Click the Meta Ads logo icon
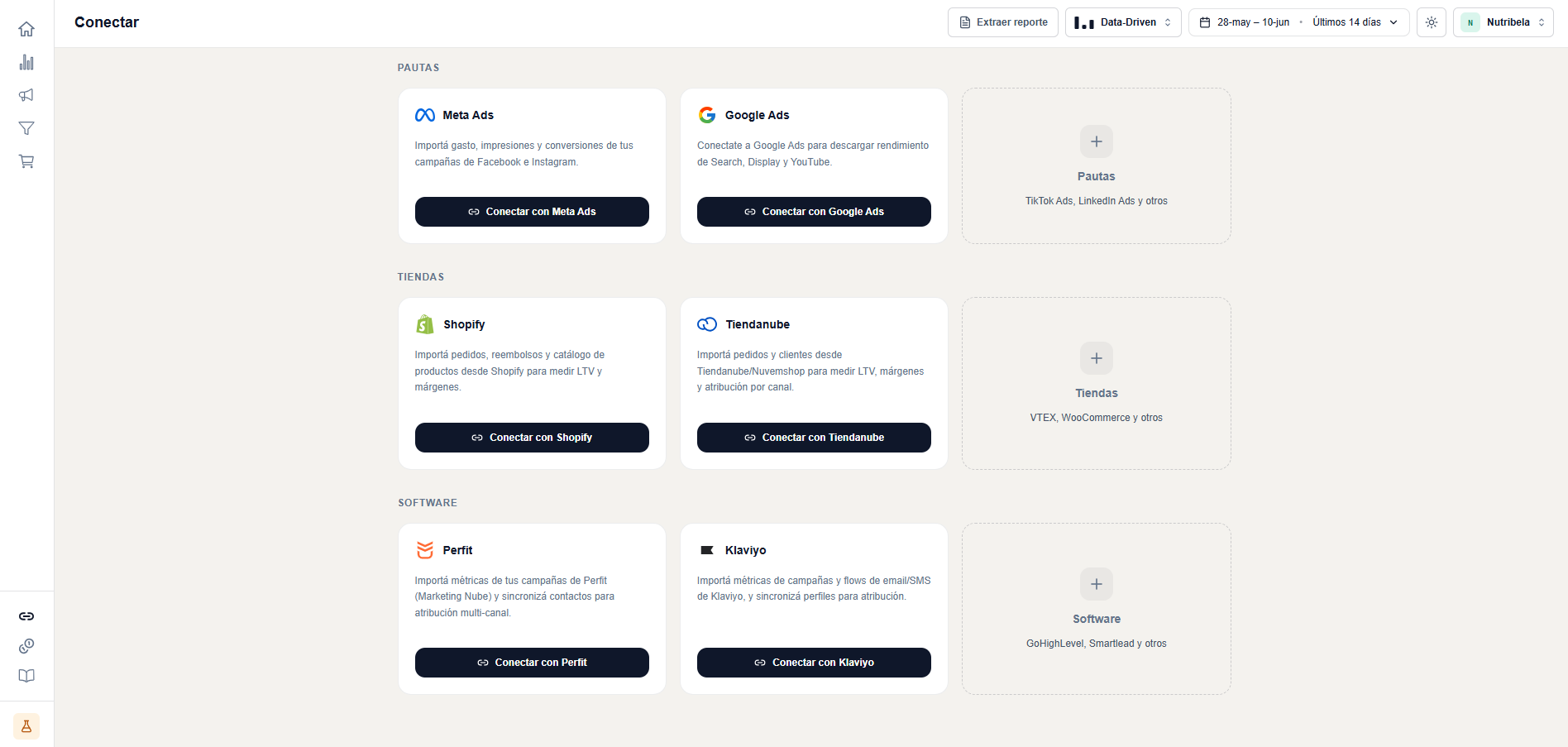Image resolution: width=1568 pixels, height=747 pixels. coord(425,115)
